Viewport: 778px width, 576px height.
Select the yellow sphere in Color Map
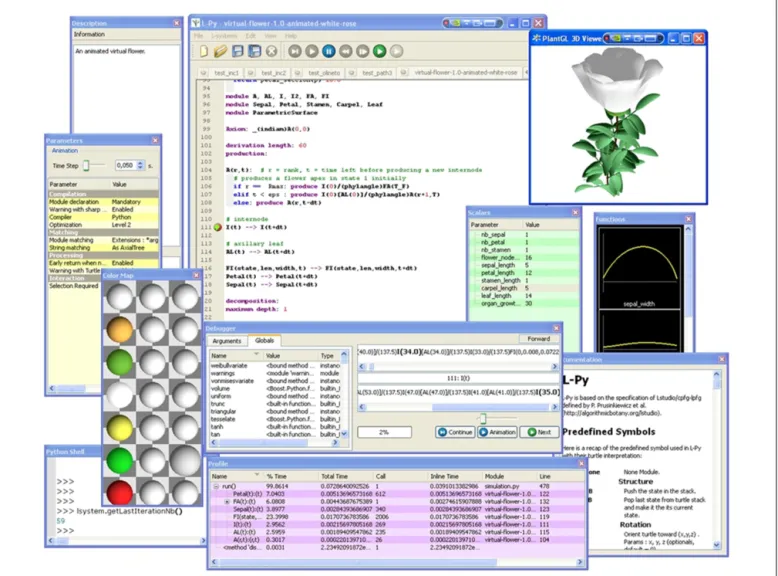click(120, 428)
